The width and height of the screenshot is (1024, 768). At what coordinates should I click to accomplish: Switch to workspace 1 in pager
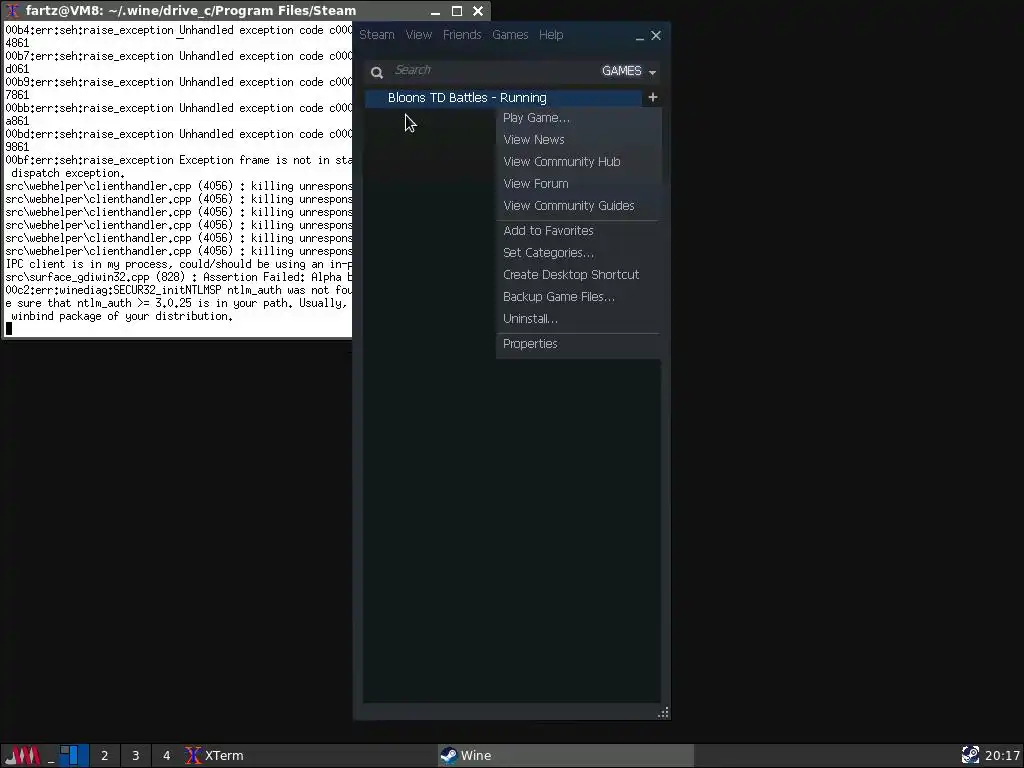tap(73, 756)
